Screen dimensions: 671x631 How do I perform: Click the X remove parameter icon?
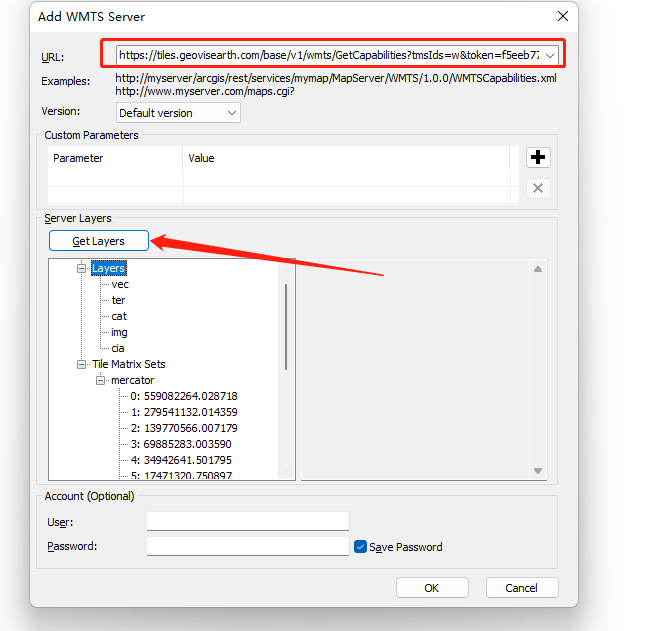(x=538, y=188)
